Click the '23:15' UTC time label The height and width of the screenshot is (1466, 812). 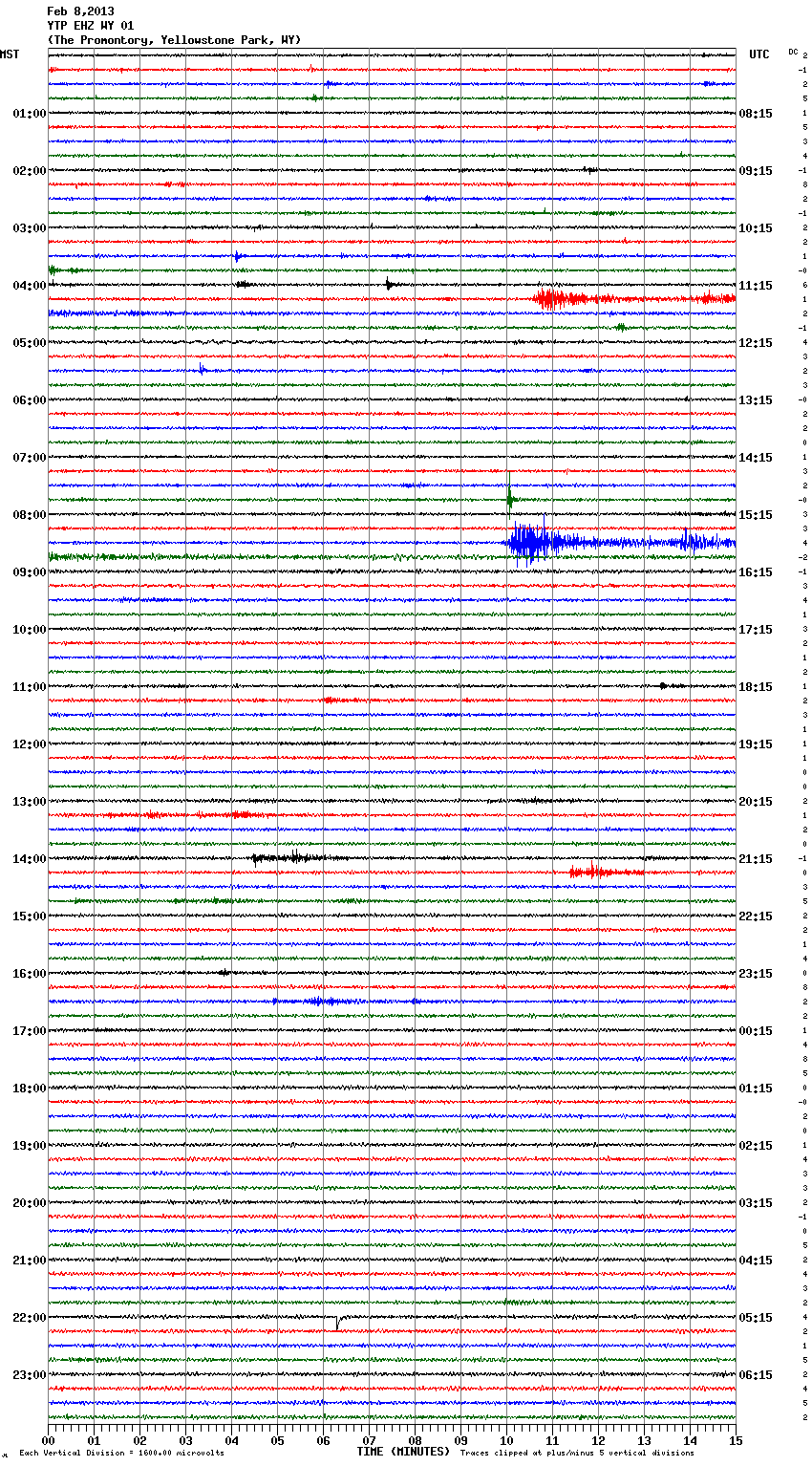point(756,974)
